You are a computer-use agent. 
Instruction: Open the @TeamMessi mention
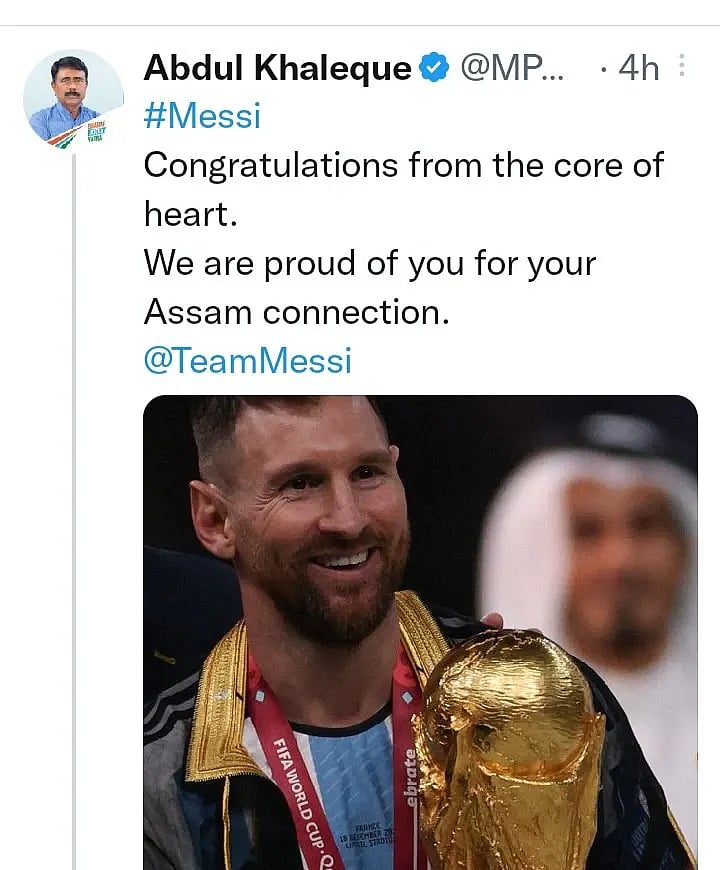247,360
